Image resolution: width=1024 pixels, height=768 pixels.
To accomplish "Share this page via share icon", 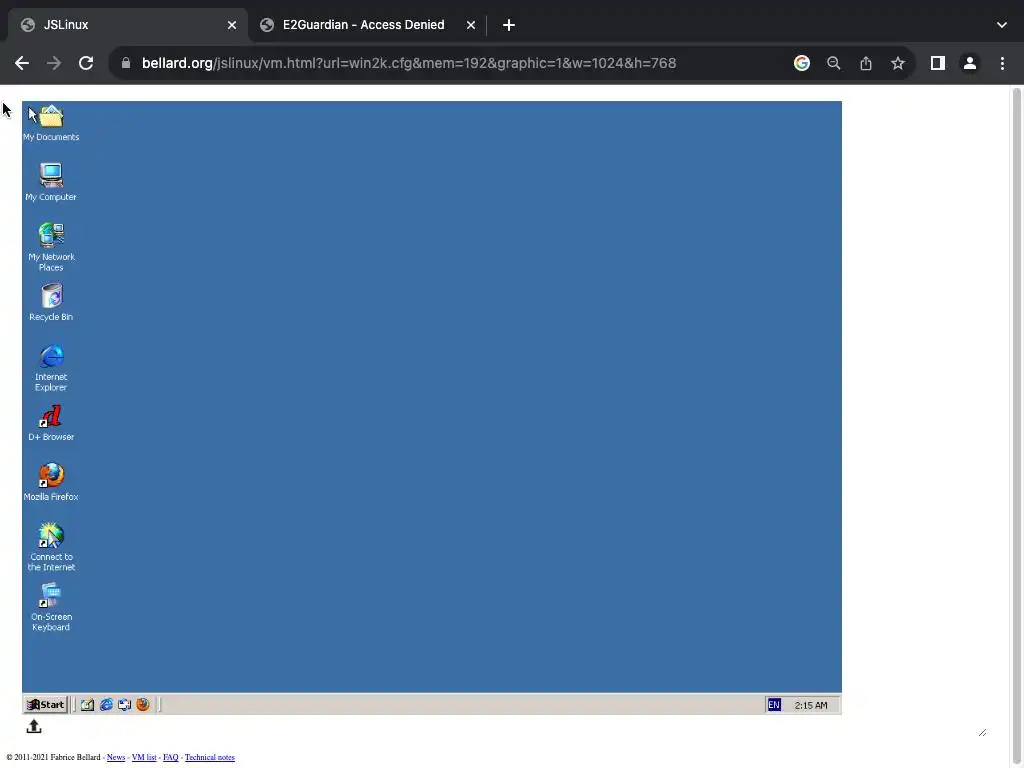I will pos(865,63).
